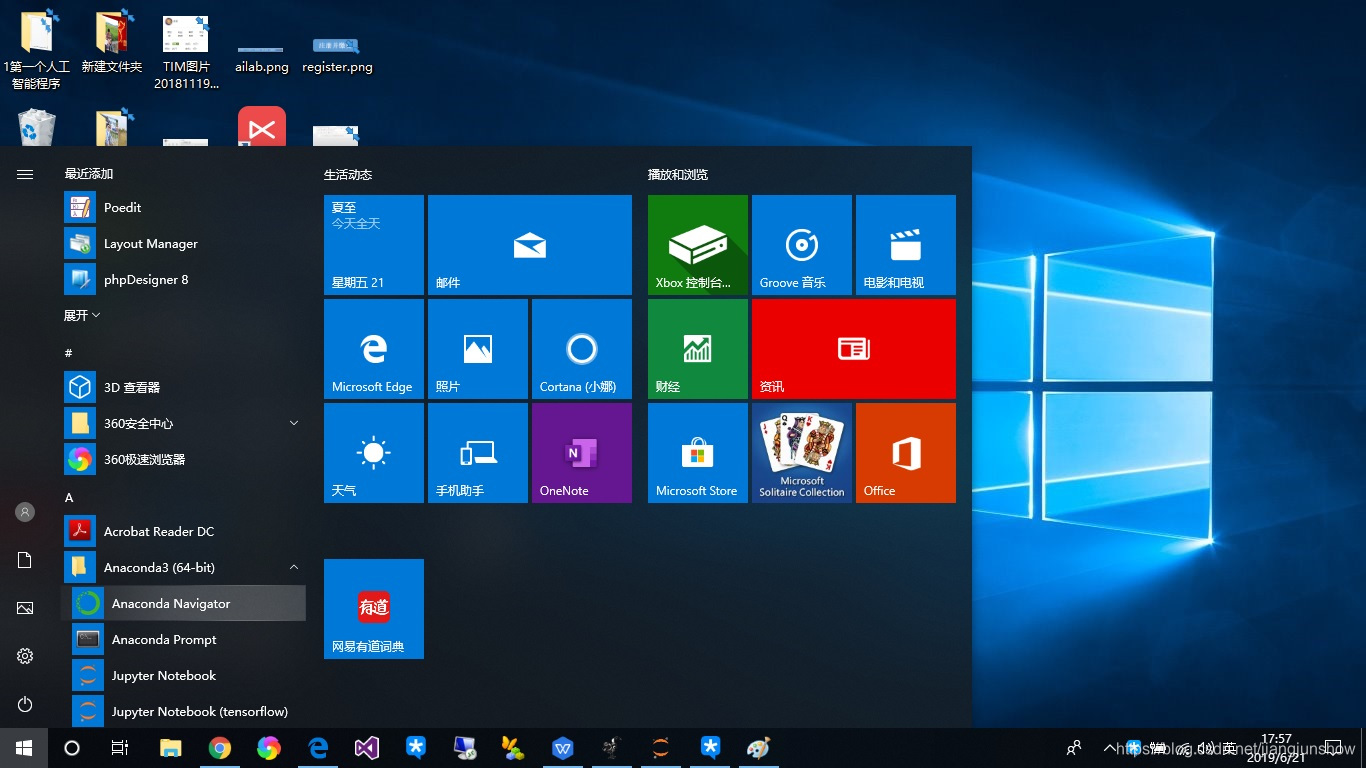Screen dimensions: 1366x768
Task: Open Groove 音乐 tile
Action: pyautogui.click(x=802, y=245)
